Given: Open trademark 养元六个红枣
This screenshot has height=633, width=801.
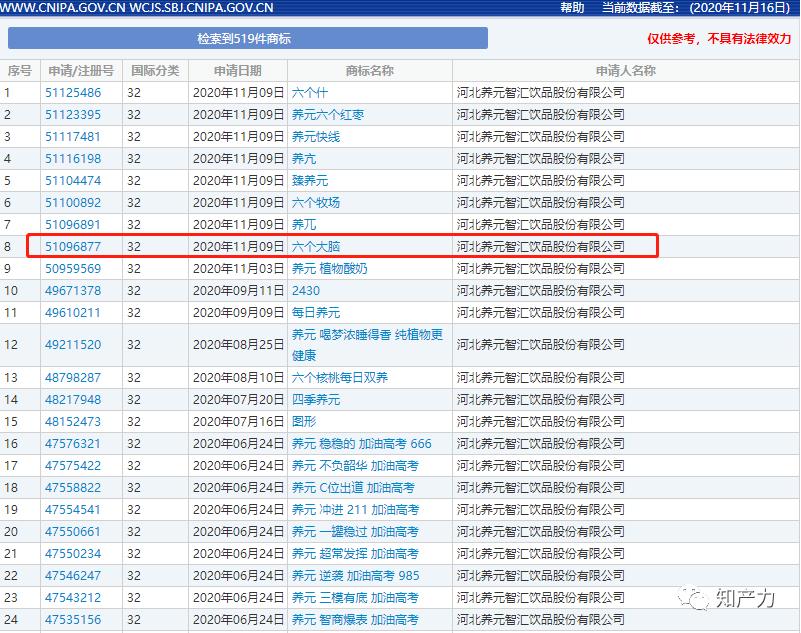Looking at the screenshot, I should point(328,114).
